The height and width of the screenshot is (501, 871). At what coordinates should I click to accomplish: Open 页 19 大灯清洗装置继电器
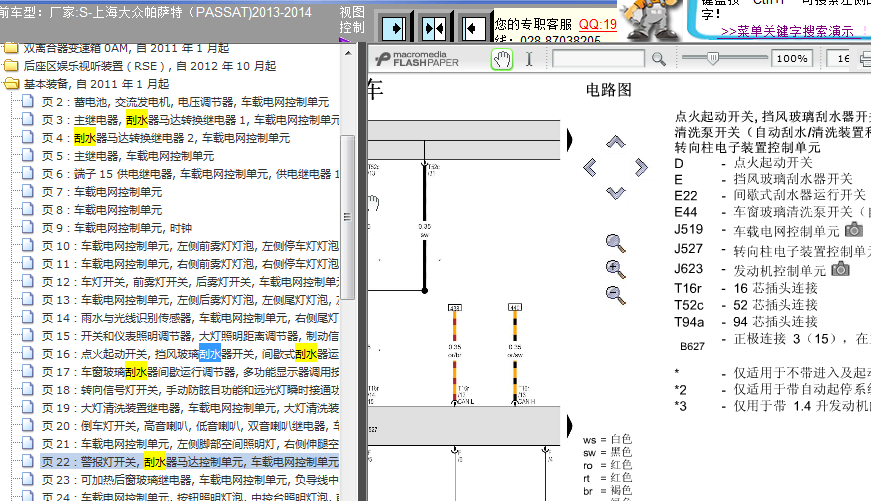[190, 408]
